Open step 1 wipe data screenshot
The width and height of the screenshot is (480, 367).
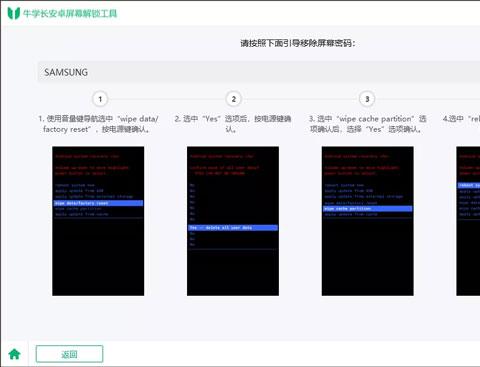coord(98,221)
